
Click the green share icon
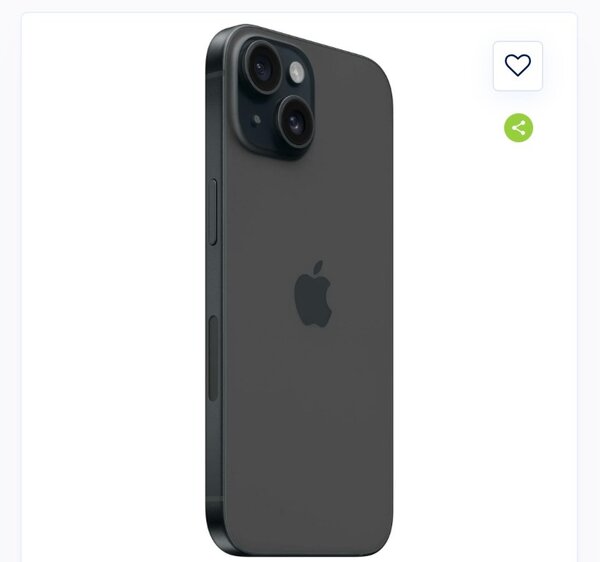[518, 128]
